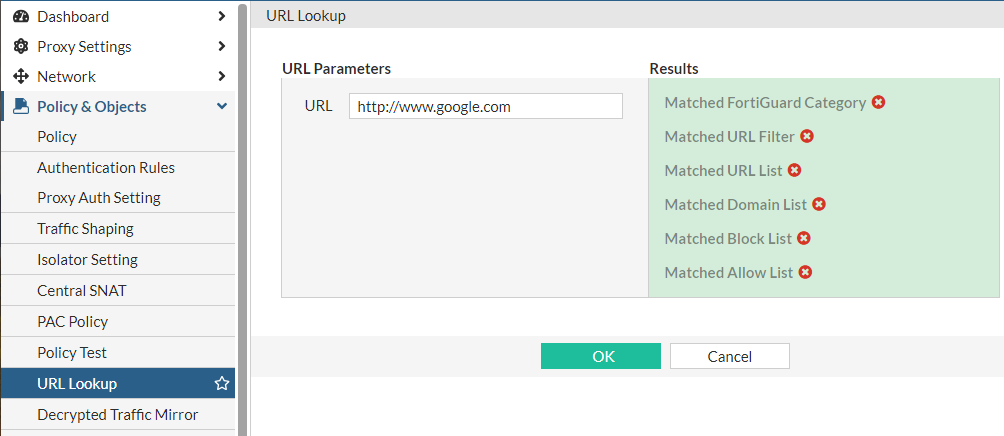Click red X beside Matched FortiGuard Category
This screenshot has width=1004, height=436.
coord(878,102)
